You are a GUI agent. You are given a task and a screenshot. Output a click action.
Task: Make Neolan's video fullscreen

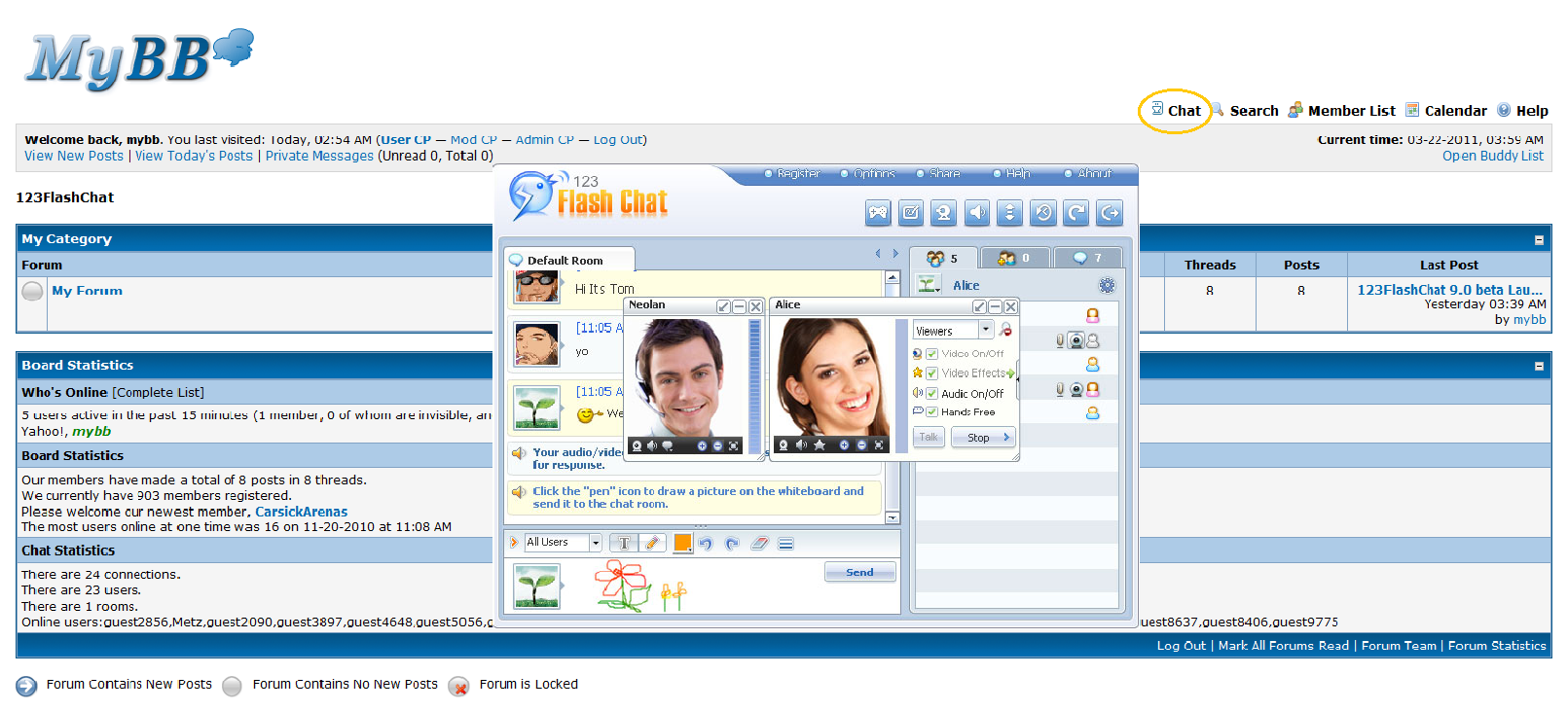pyautogui.click(x=734, y=445)
